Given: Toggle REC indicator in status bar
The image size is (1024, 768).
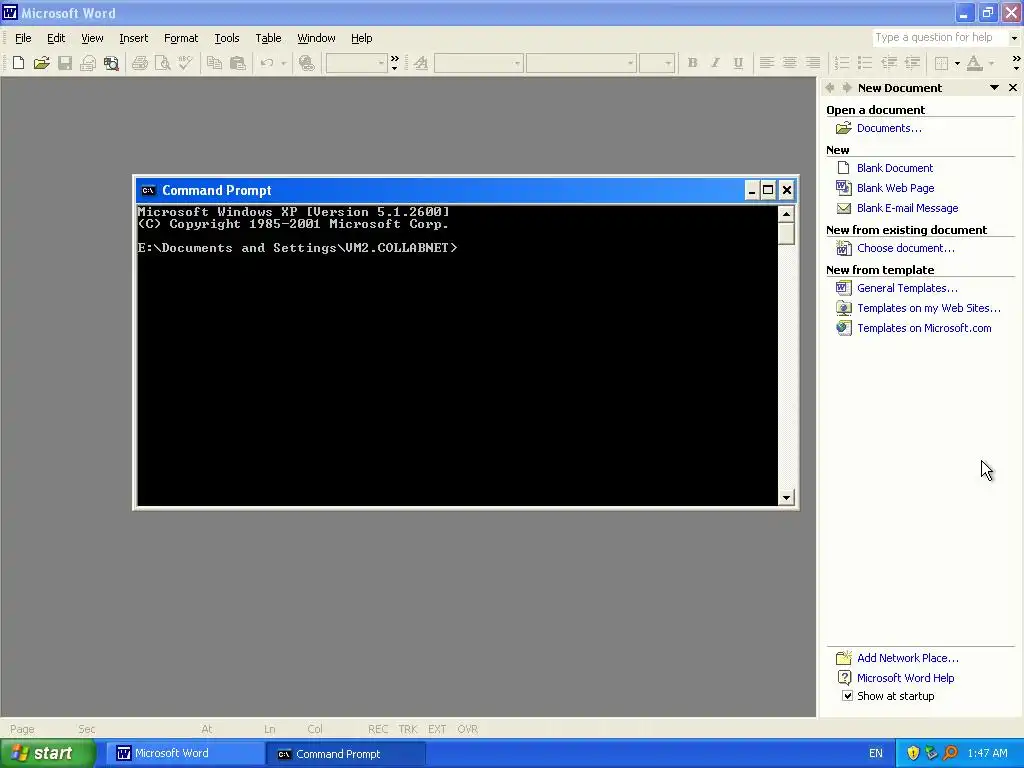Looking at the screenshot, I should tap(377, 729).
